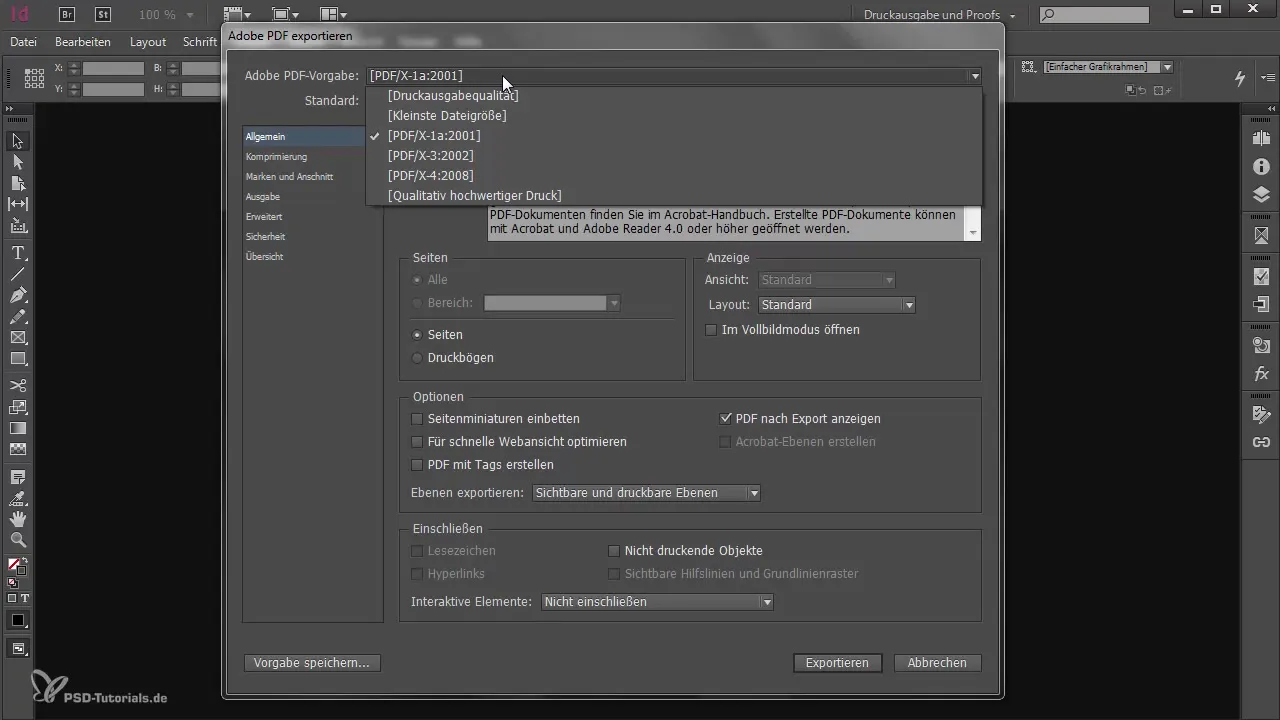The height and width of the screenshot is (720, 1280).
Task: Click description box scroll down arrow
Action: click(x=974, y=232)
